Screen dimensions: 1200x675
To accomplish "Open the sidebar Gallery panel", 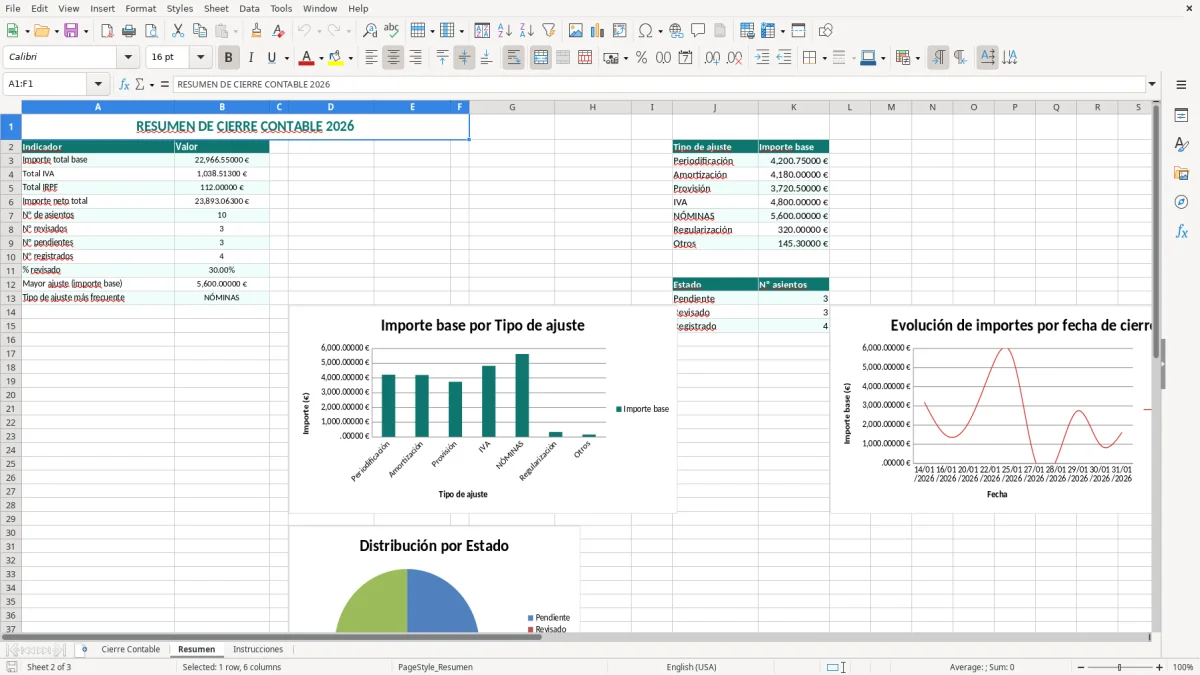I will (1181, 173).
